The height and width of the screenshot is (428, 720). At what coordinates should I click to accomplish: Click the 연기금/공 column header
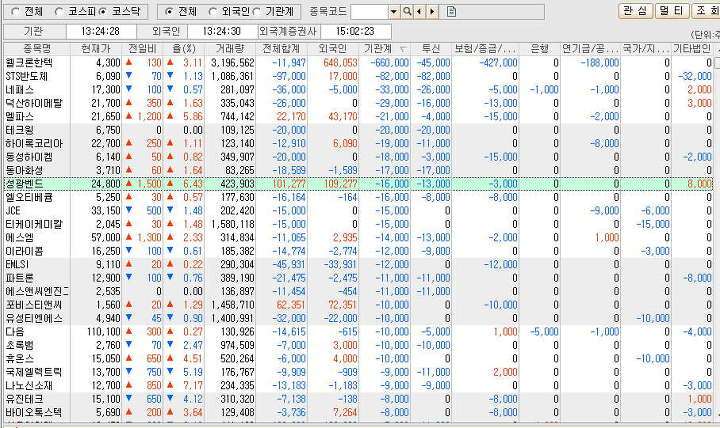[x=590, y=48]
